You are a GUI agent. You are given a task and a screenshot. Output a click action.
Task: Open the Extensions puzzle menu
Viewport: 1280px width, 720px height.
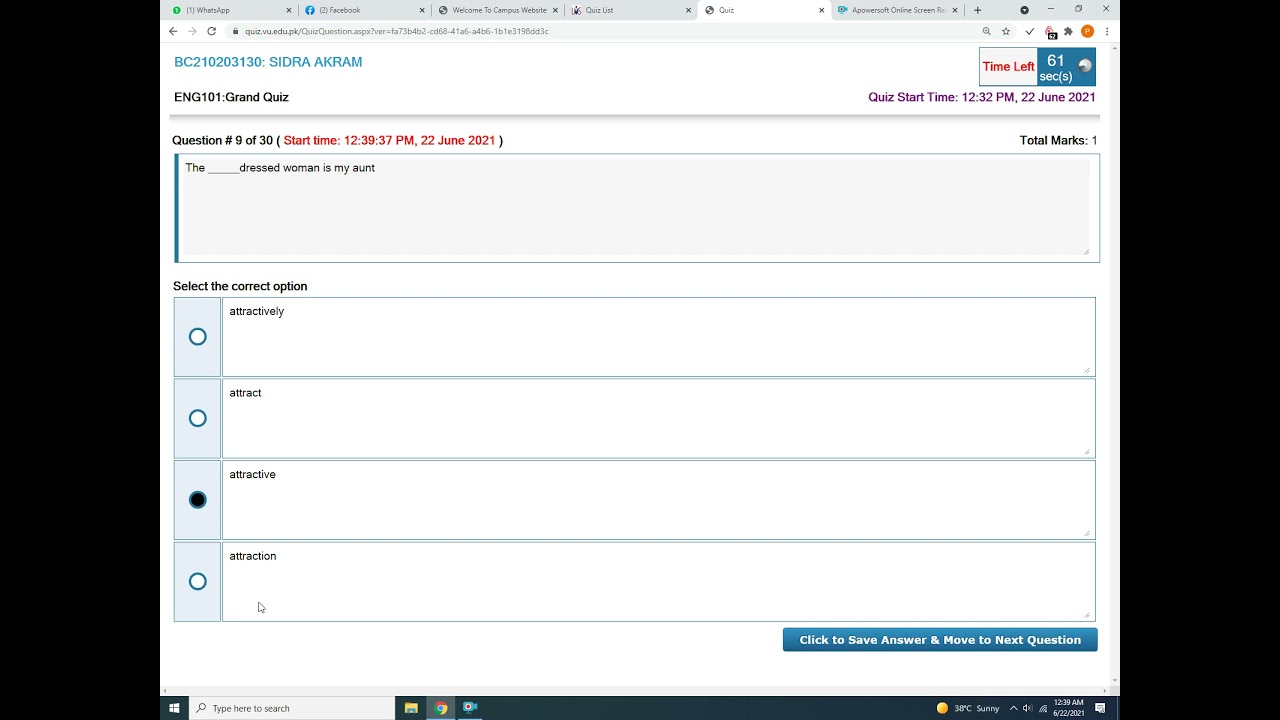(x=1068, y=31)
